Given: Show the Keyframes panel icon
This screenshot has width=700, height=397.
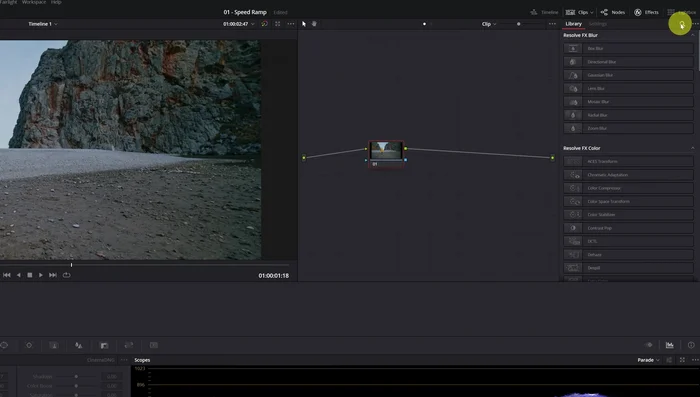Looking at the screenshot, I should [x=649, y=345].
